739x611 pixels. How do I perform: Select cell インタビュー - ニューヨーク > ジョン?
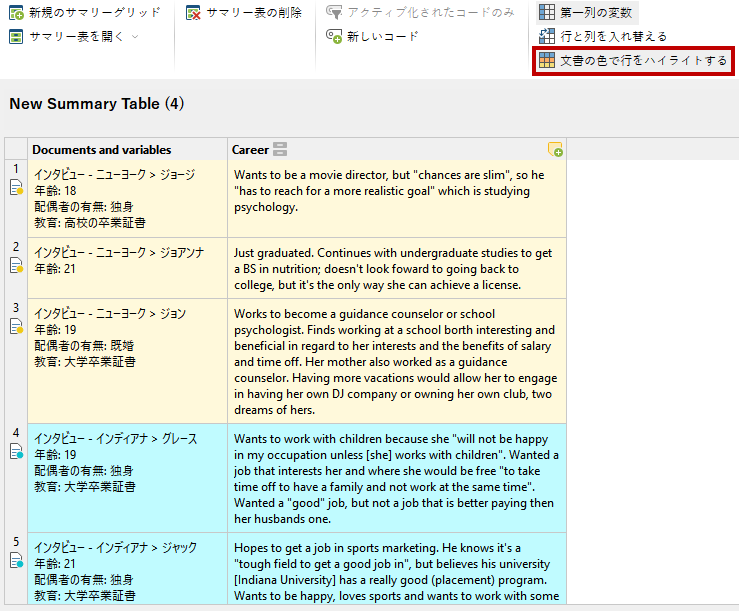click(x=127, y=361)
